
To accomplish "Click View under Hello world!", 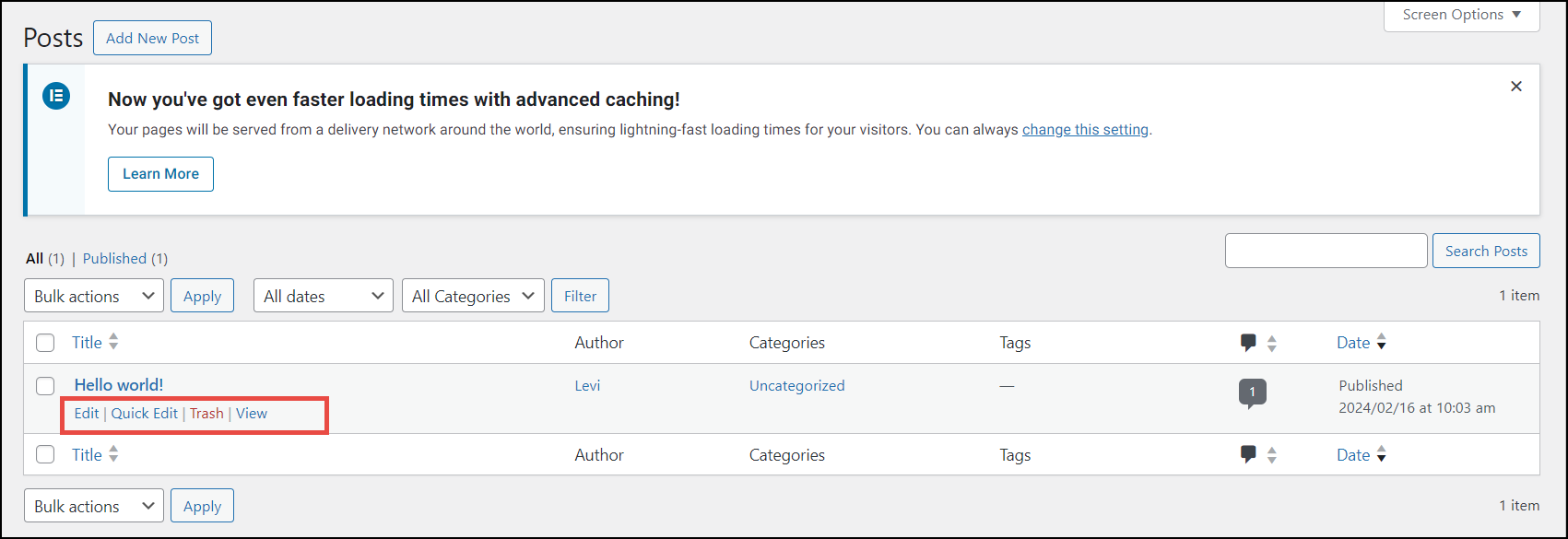I will pos(252,414).
